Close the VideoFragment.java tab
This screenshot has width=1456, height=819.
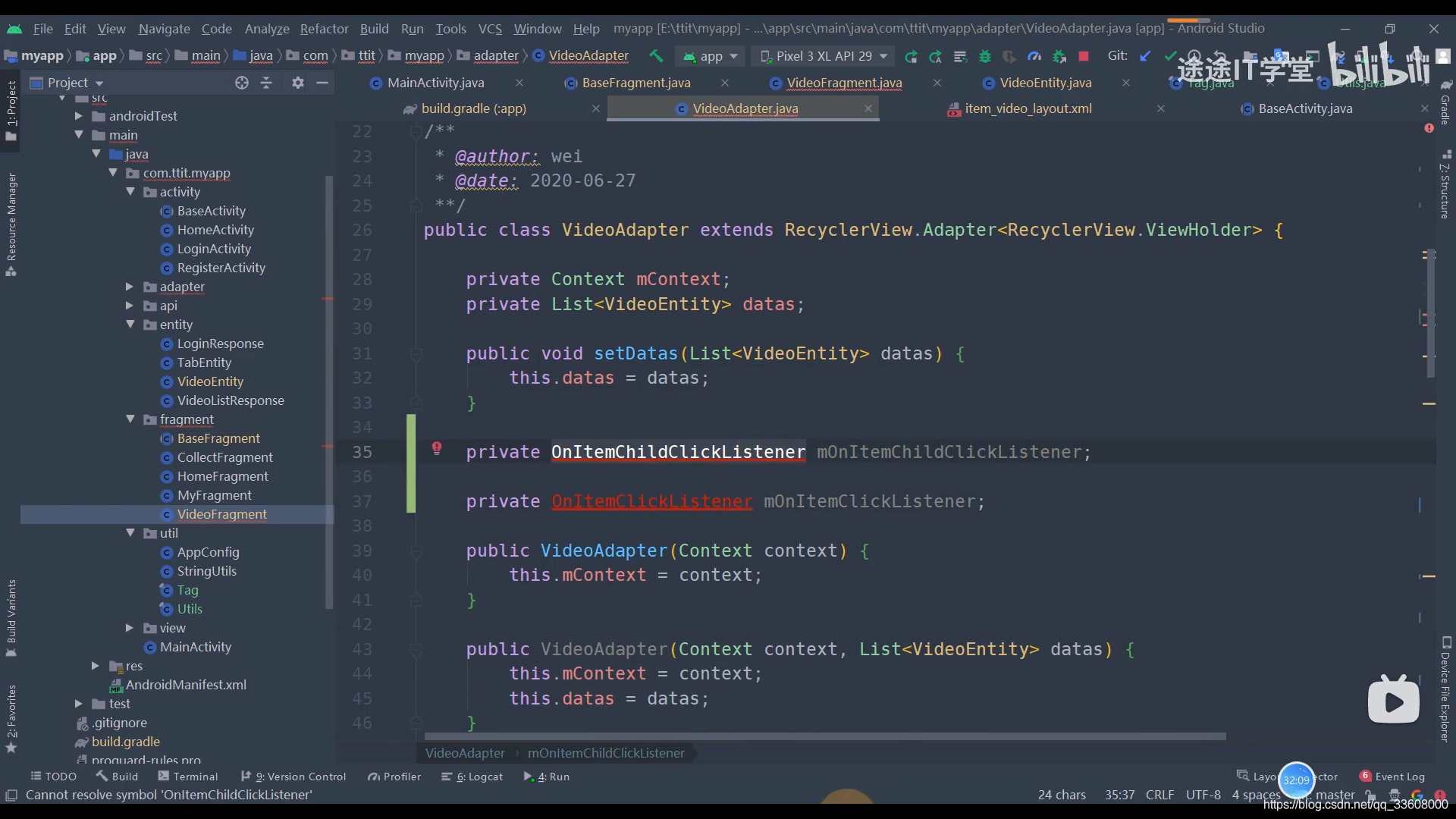point(937,83)
